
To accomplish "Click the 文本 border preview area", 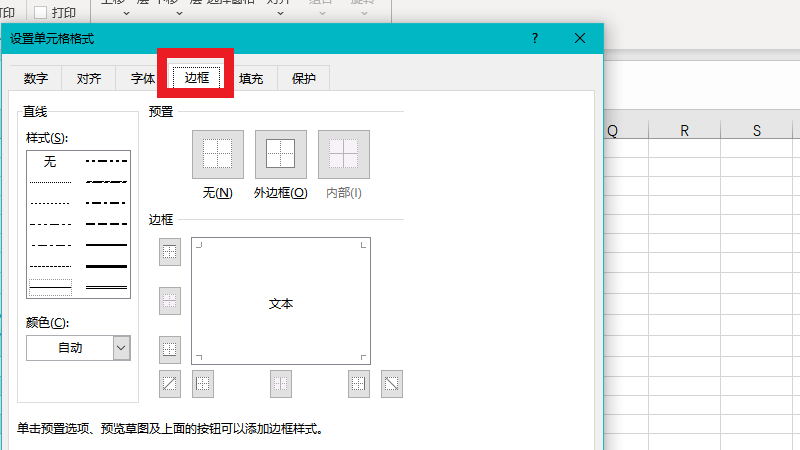I will click(x=281, y=303).
